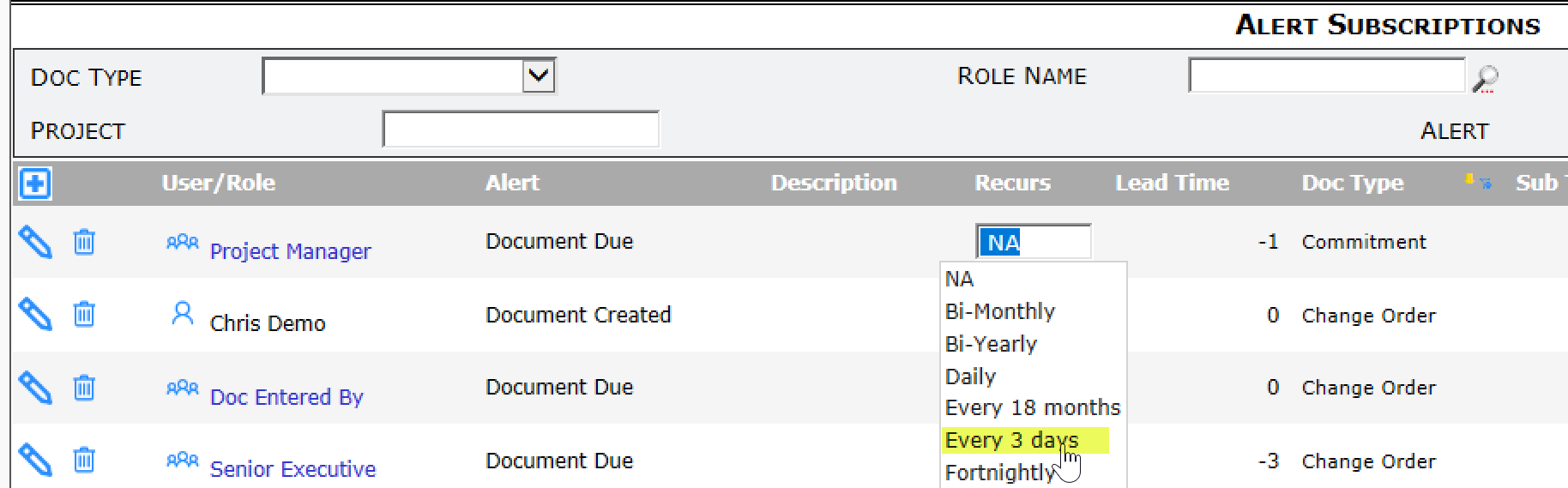Choose Bi-Monthly in the Recurs list
Image resolution: width=1568 pixels, height=488 pixels.
999,311
